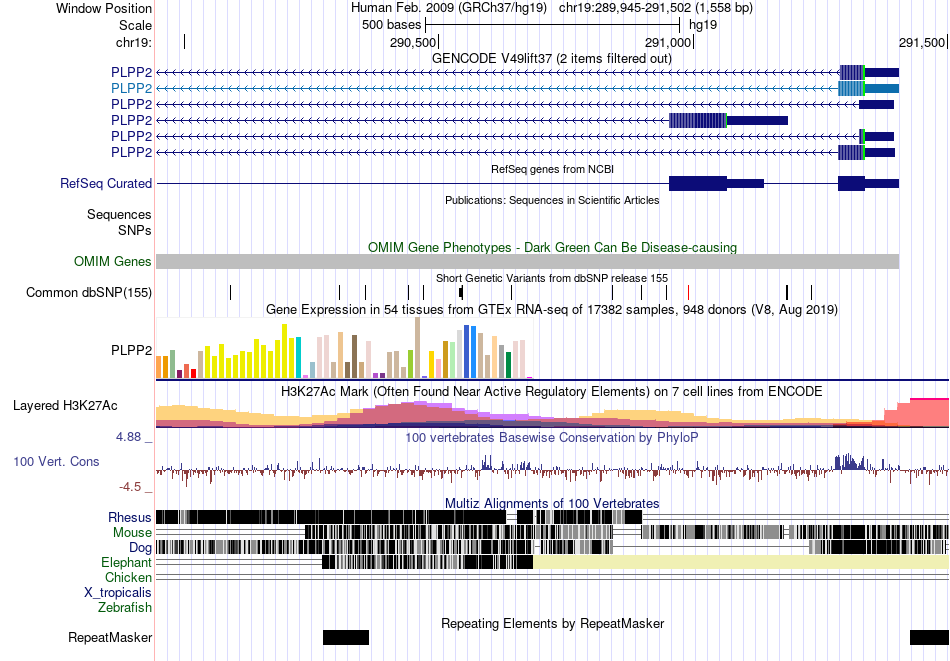Click the 100 Vert. Cons track label
Image resolution: width=950 pixels, height=661 pixels.
[56, 462]
